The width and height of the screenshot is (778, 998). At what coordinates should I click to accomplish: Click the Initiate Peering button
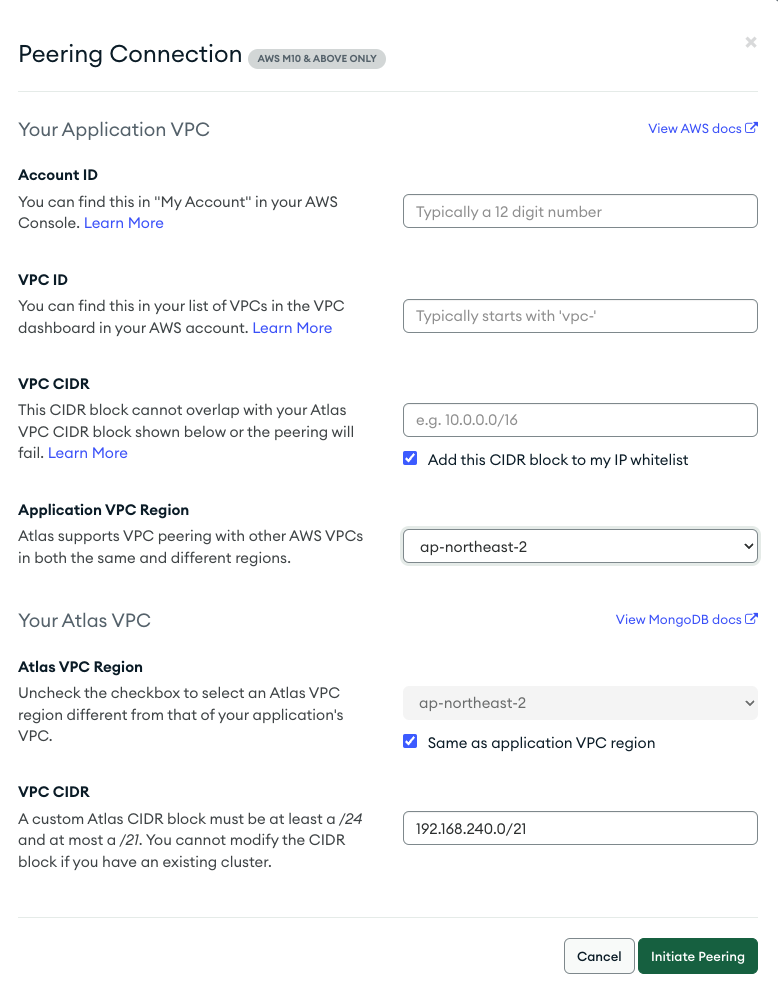pyautogui.click(x=697, y=956)
